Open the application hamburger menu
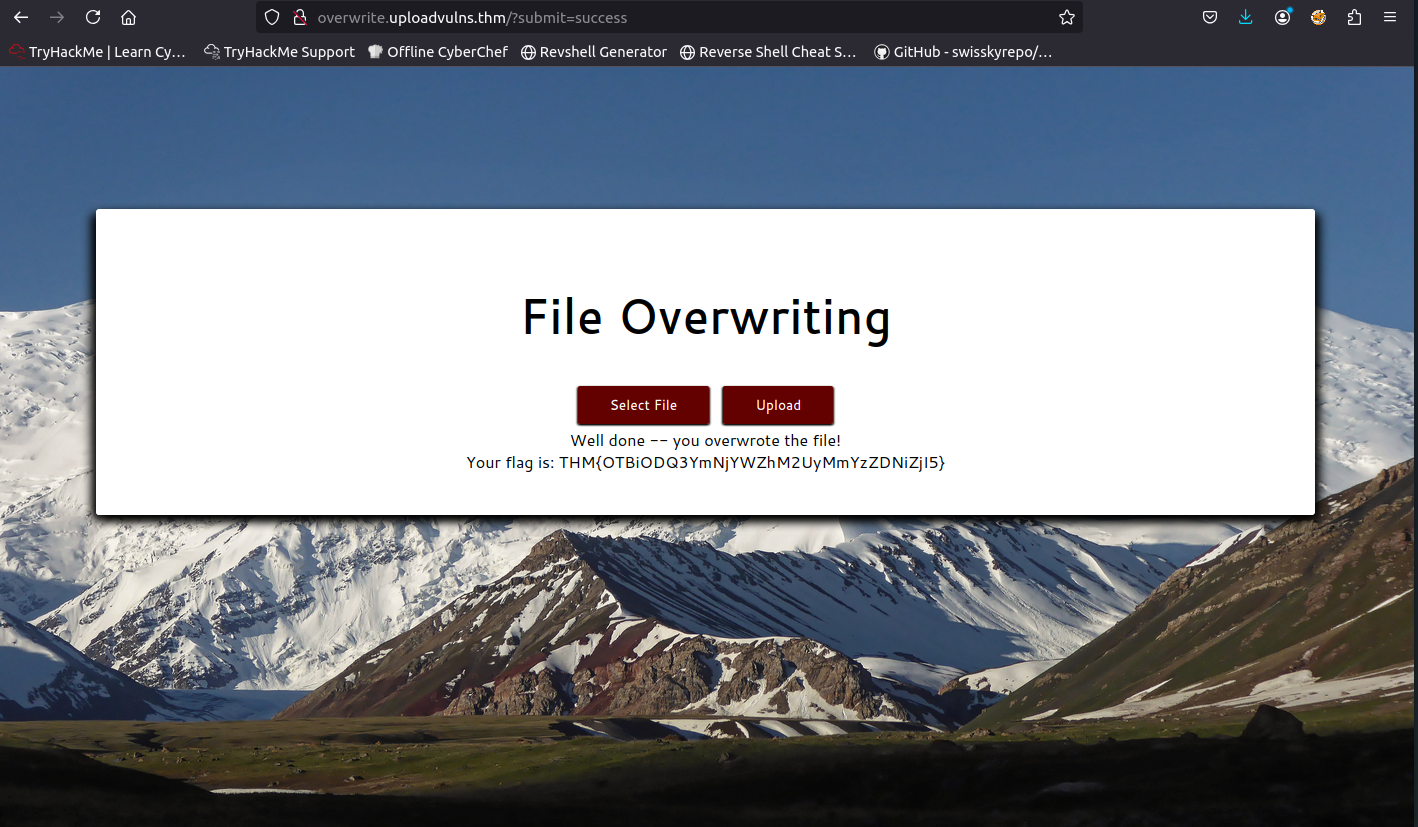 [x=1390, y=17]
